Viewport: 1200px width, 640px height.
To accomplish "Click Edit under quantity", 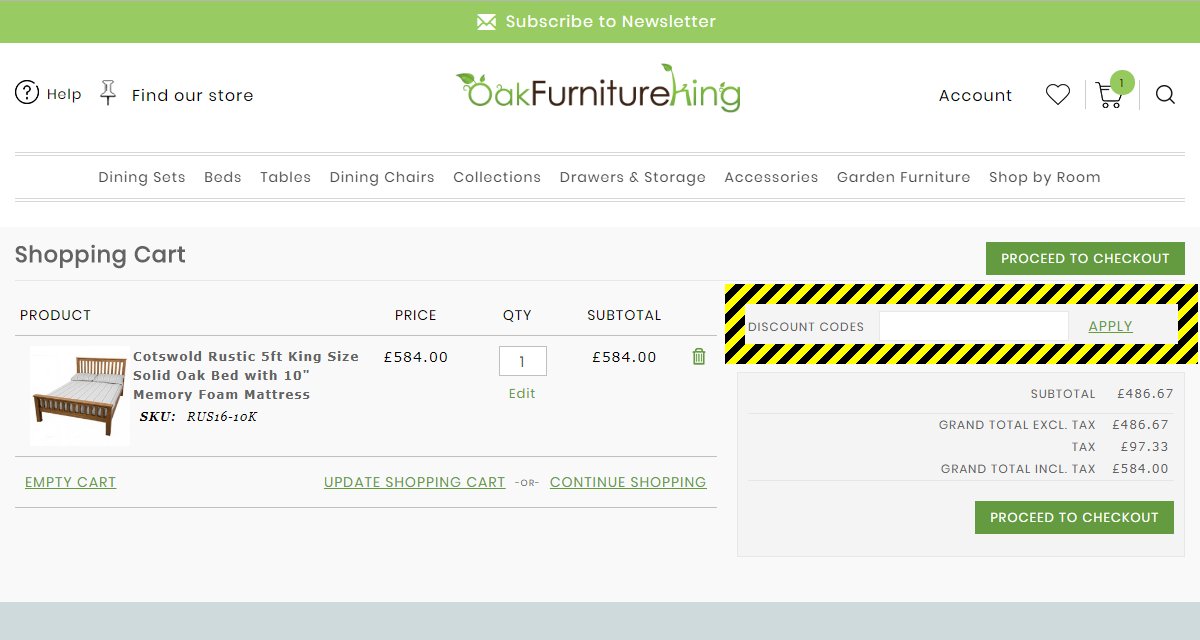I will pyautogui.click(x=522, y=394).
